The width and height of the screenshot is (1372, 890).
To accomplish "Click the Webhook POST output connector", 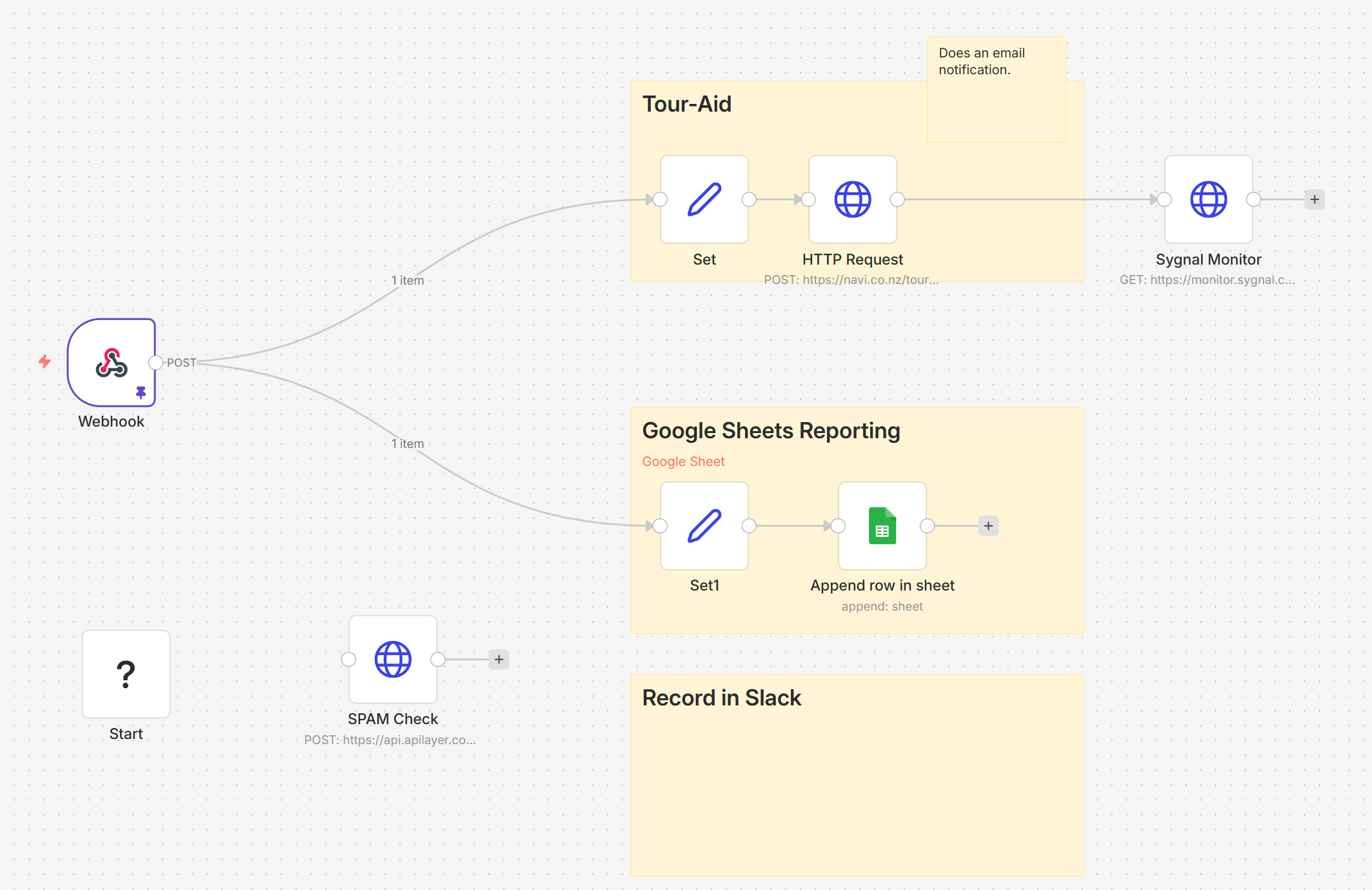I will click(x=155, y=363).
